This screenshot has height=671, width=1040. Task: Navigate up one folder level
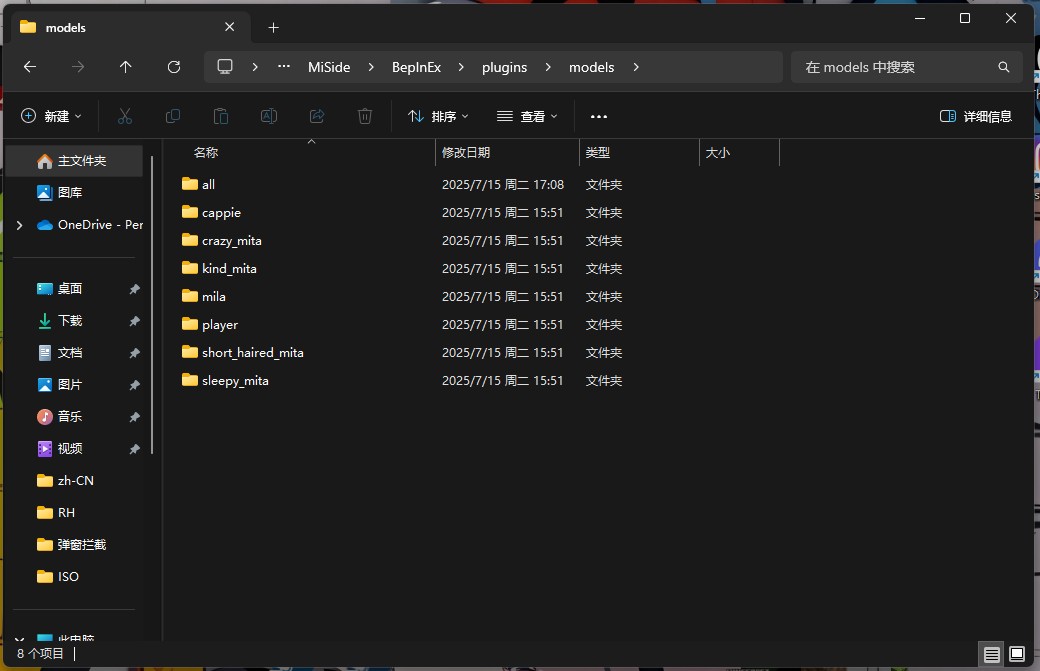(126, 67)
